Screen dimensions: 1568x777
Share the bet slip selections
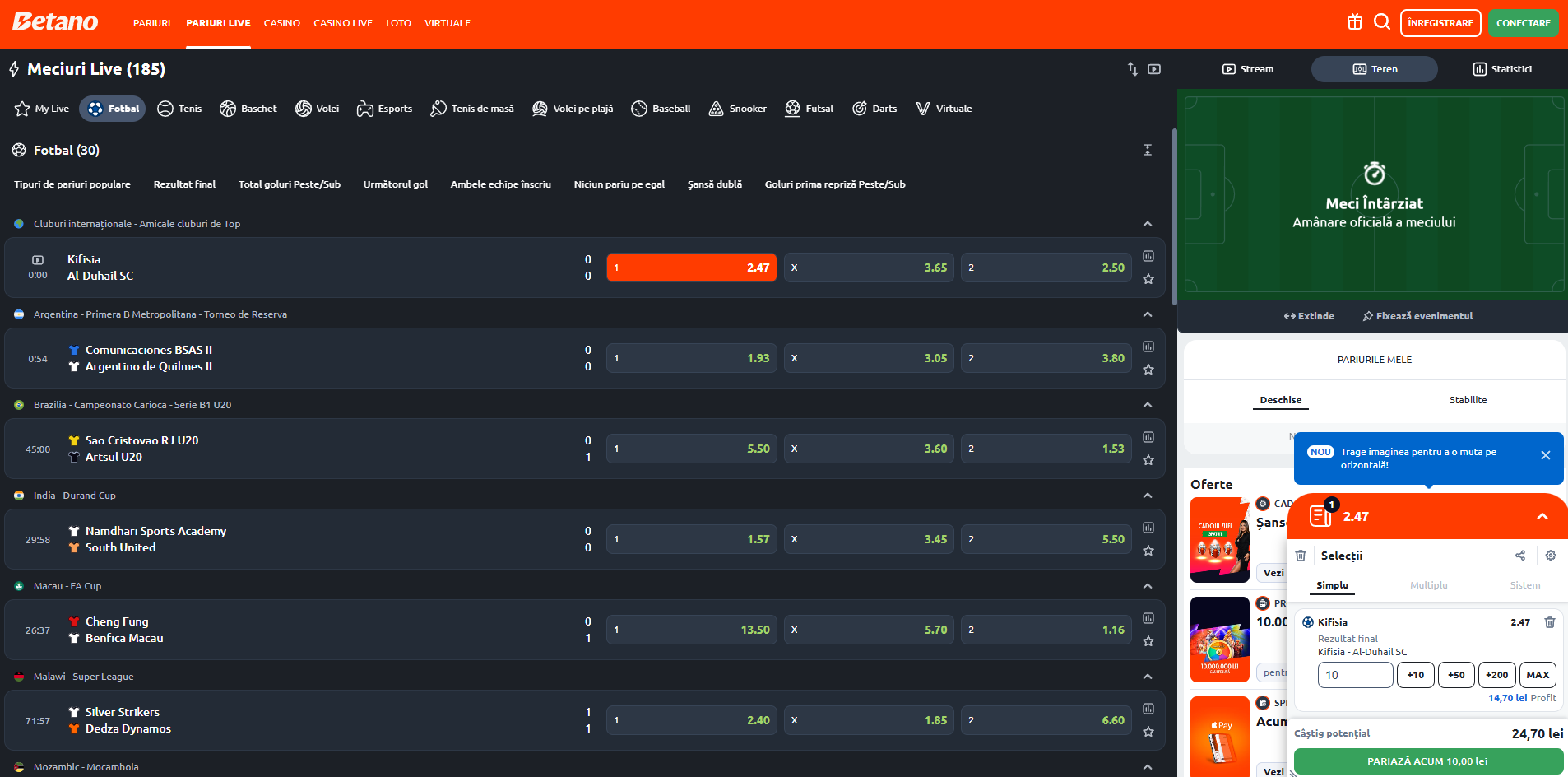(x=1520, y=556)
